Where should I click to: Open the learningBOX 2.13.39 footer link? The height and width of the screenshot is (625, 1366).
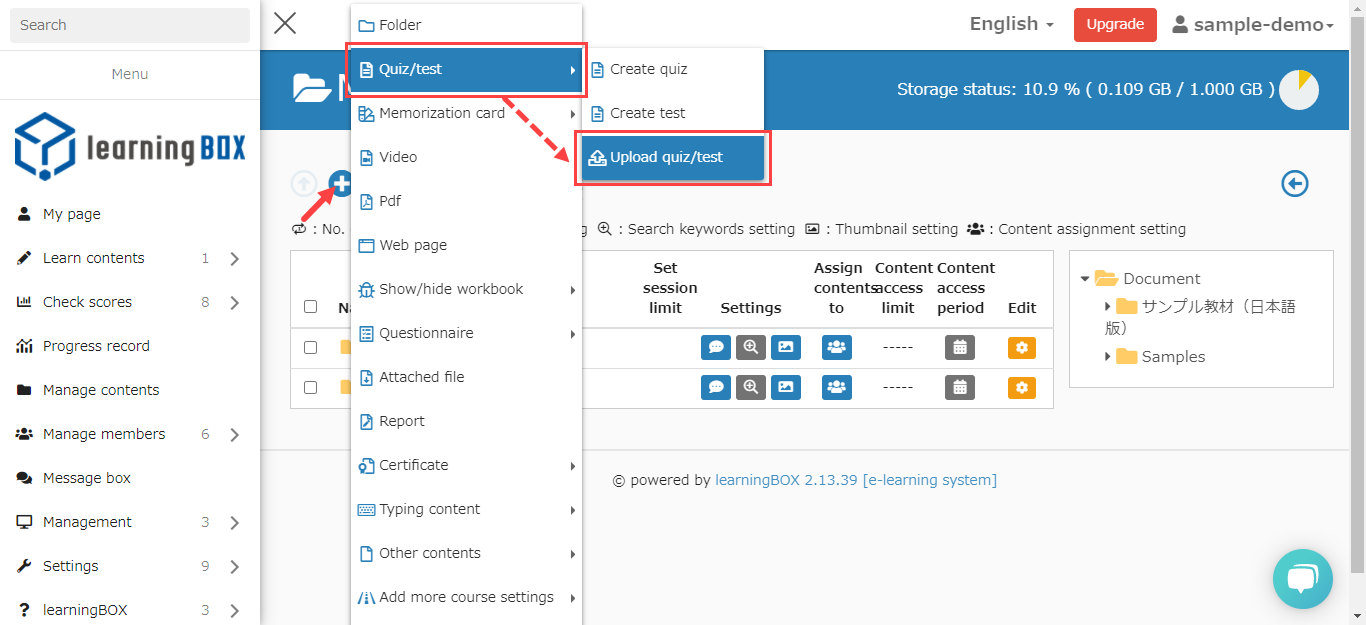(786, 480)
